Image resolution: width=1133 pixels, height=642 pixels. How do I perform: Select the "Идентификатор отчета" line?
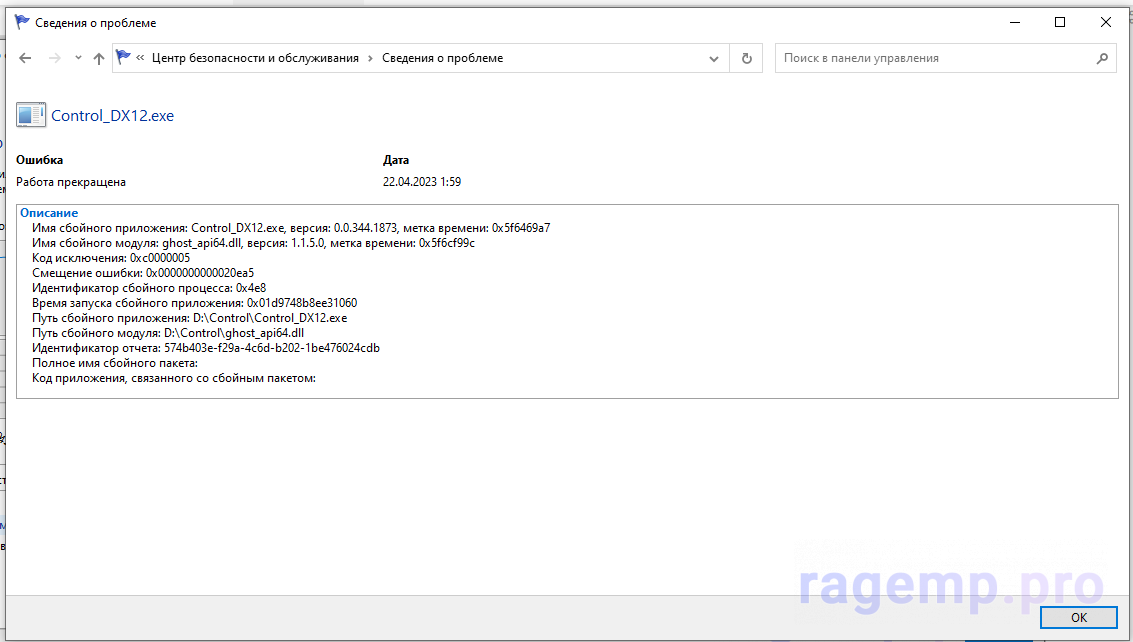pyautogui.click(x=206, y=348)
